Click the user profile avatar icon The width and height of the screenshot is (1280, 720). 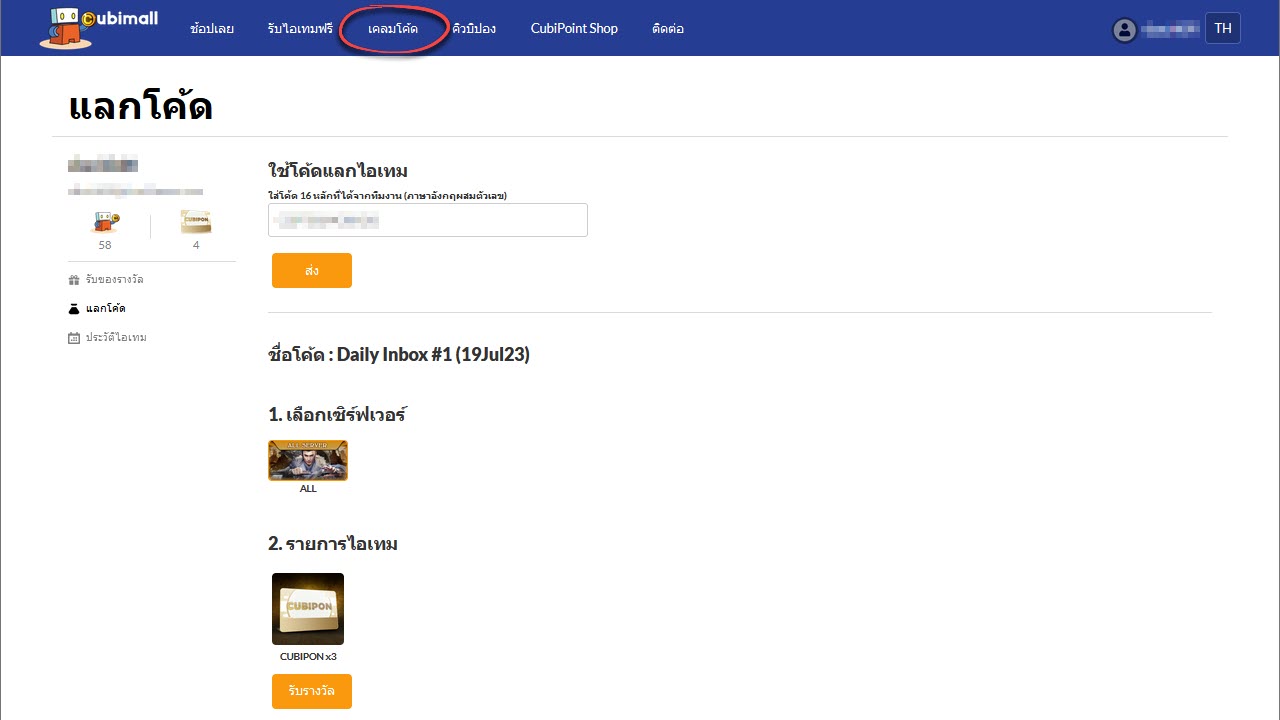1125,29
